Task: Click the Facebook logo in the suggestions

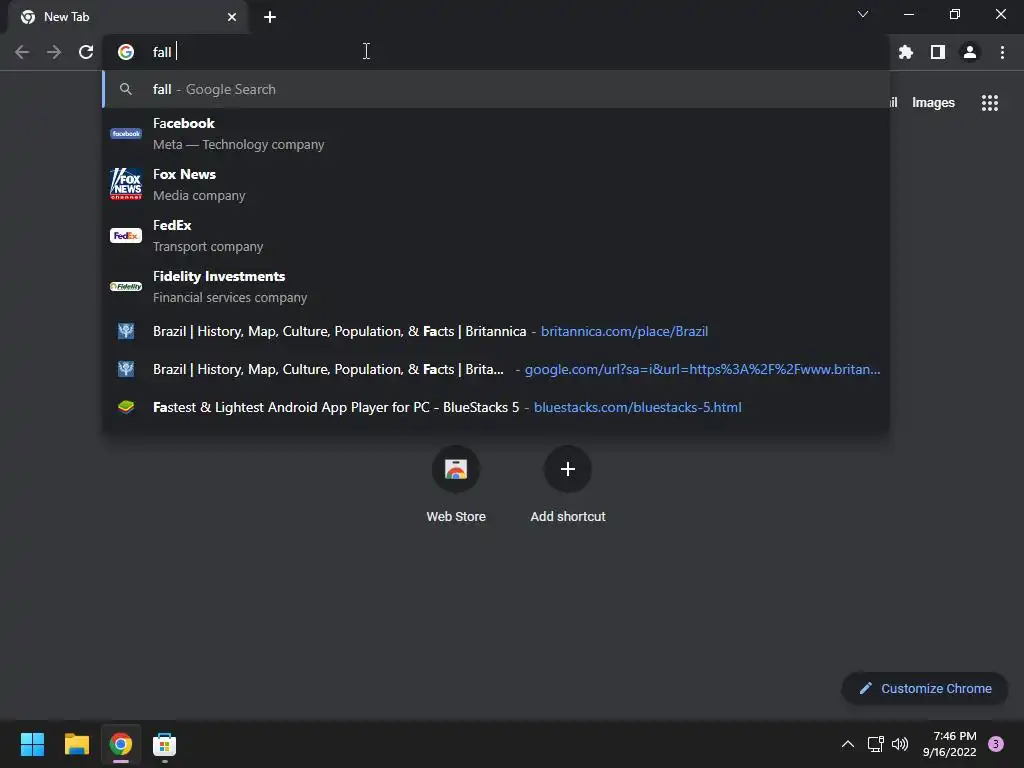Action: 126,133
